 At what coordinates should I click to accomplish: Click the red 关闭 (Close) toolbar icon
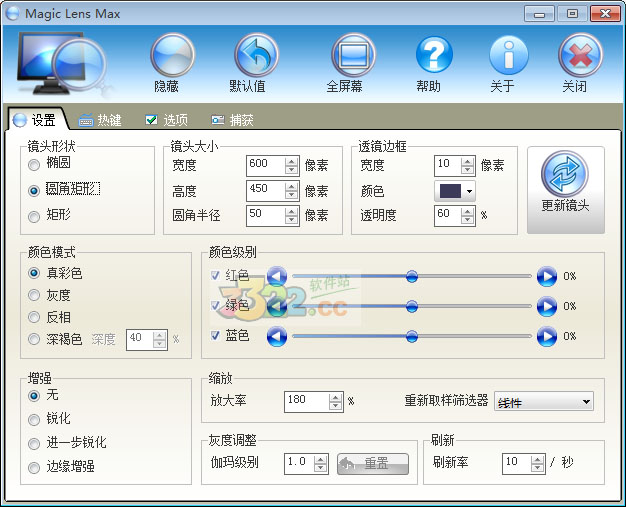580,55
